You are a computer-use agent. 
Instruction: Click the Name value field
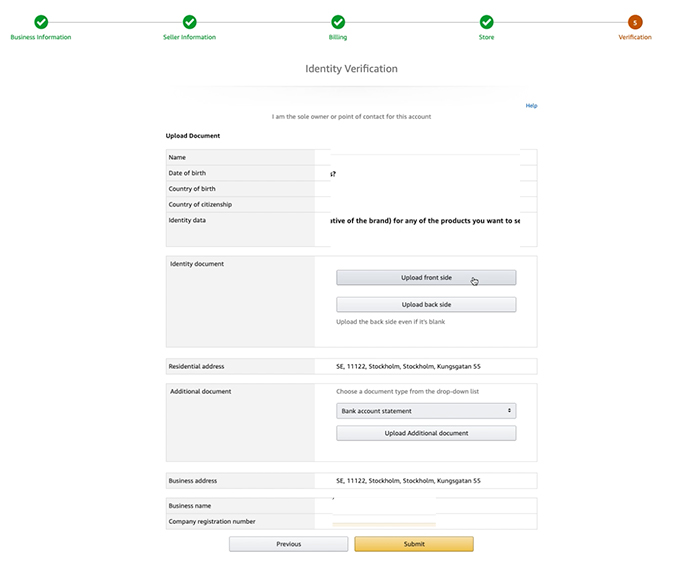pos(425,157)
